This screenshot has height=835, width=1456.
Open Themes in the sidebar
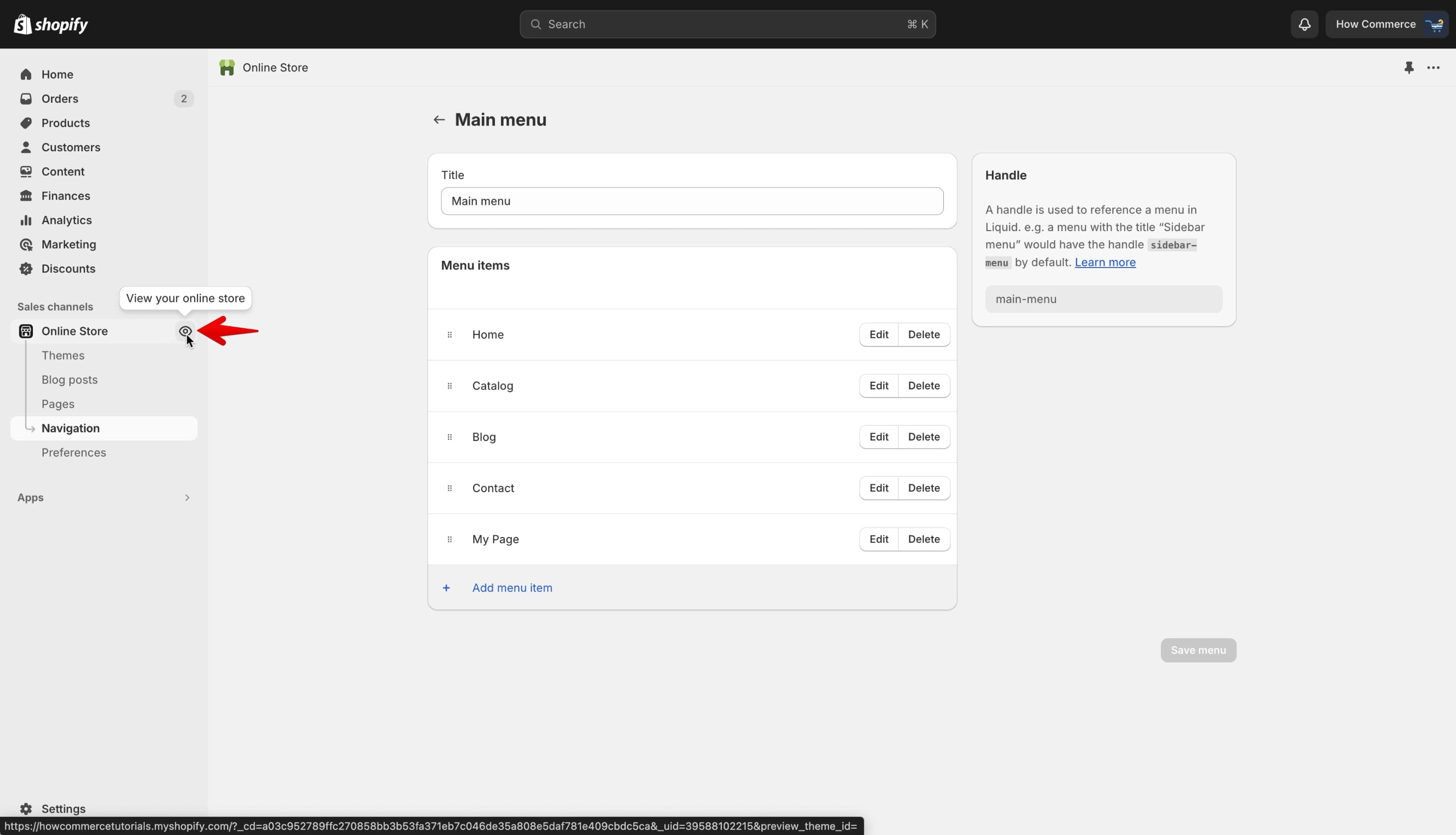(x=63, y=356)
